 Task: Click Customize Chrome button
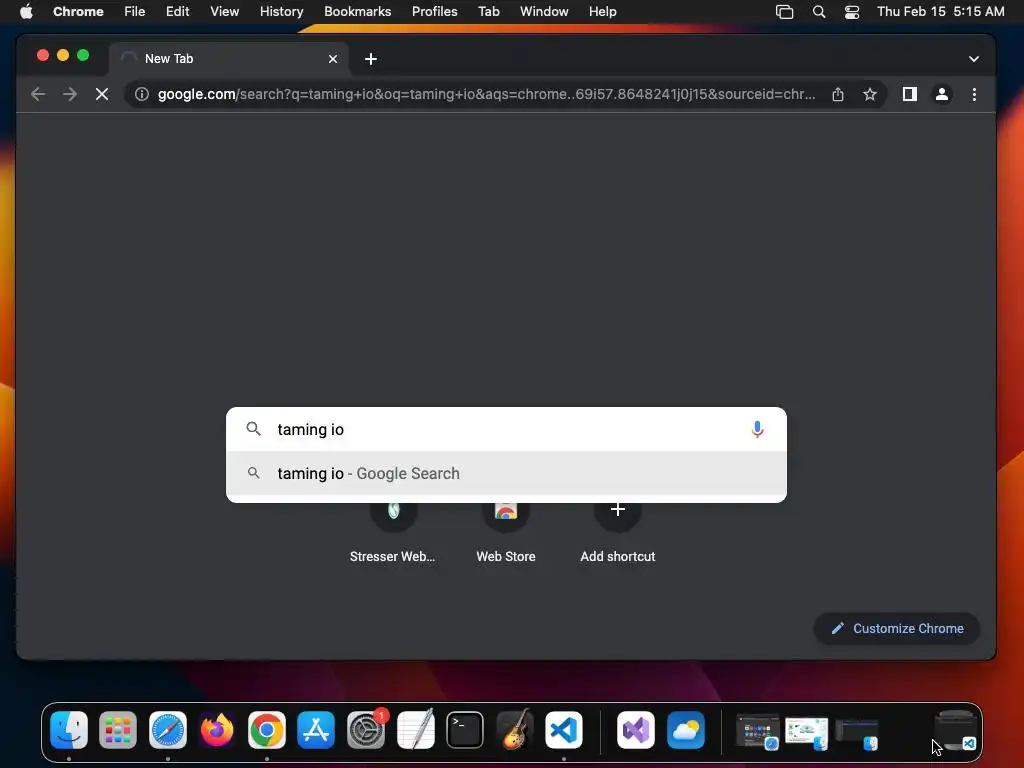tap(896, 628)
